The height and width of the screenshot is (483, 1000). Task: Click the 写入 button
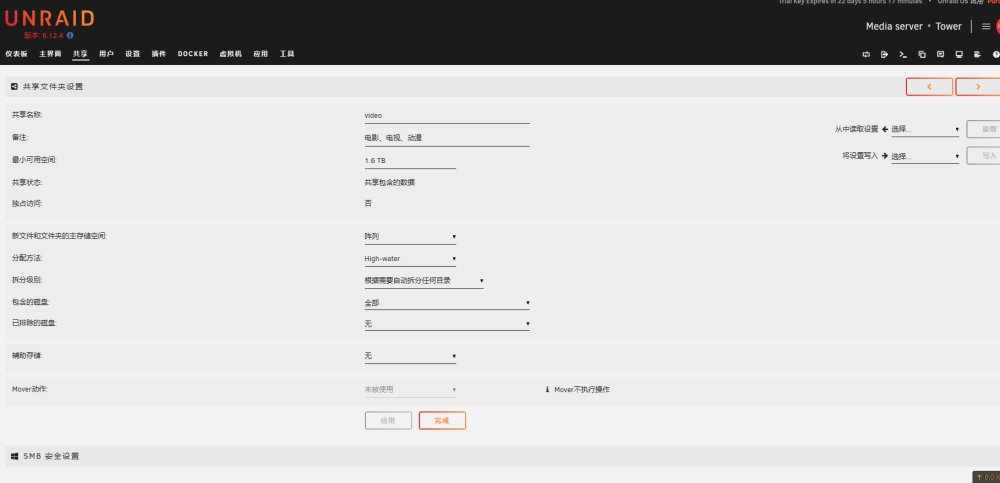pyautogui.click(x=983, y=156)
